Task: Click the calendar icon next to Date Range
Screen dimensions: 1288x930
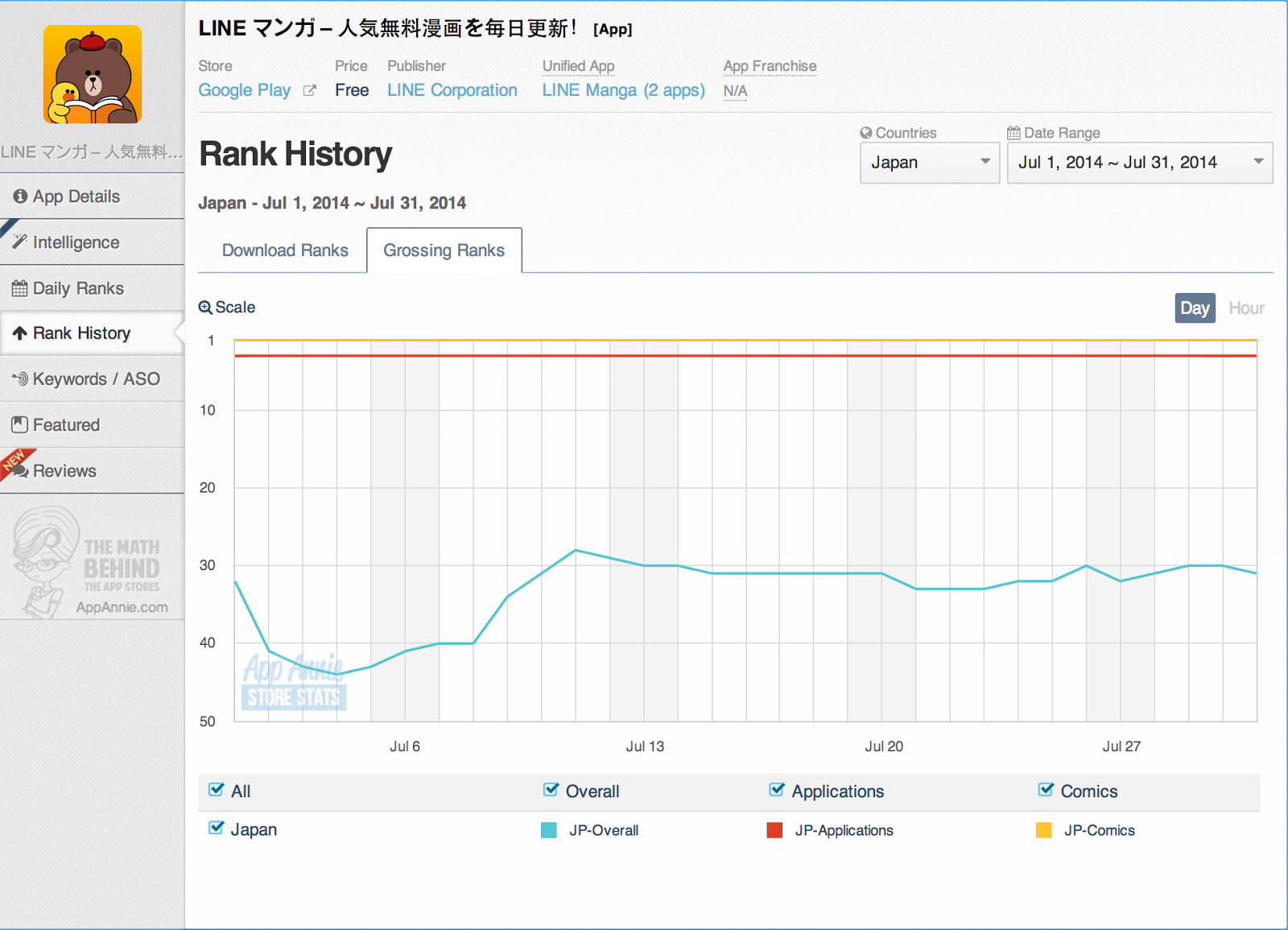Action: tap(1014, 133)
